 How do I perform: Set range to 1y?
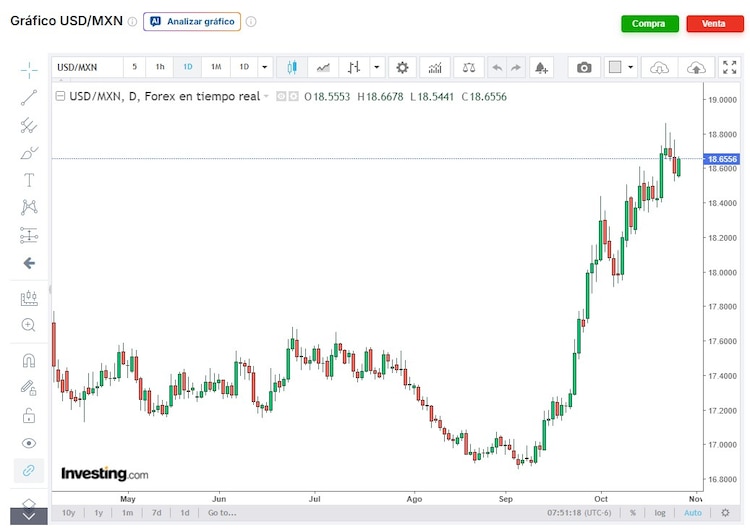click(99, 513)
